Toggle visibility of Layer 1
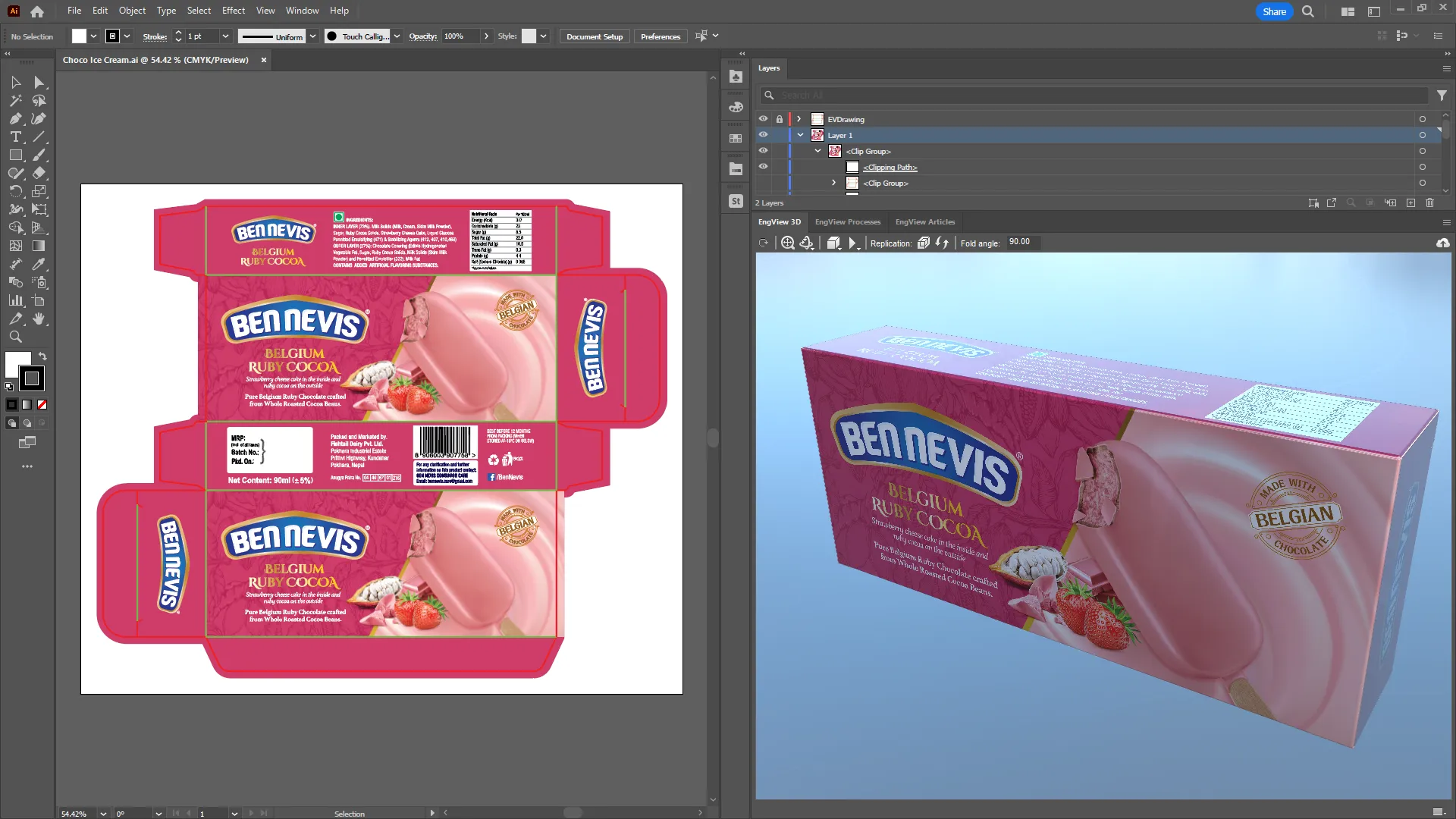Viewport: 1456px width, 819px height. (x=763, y=135)
